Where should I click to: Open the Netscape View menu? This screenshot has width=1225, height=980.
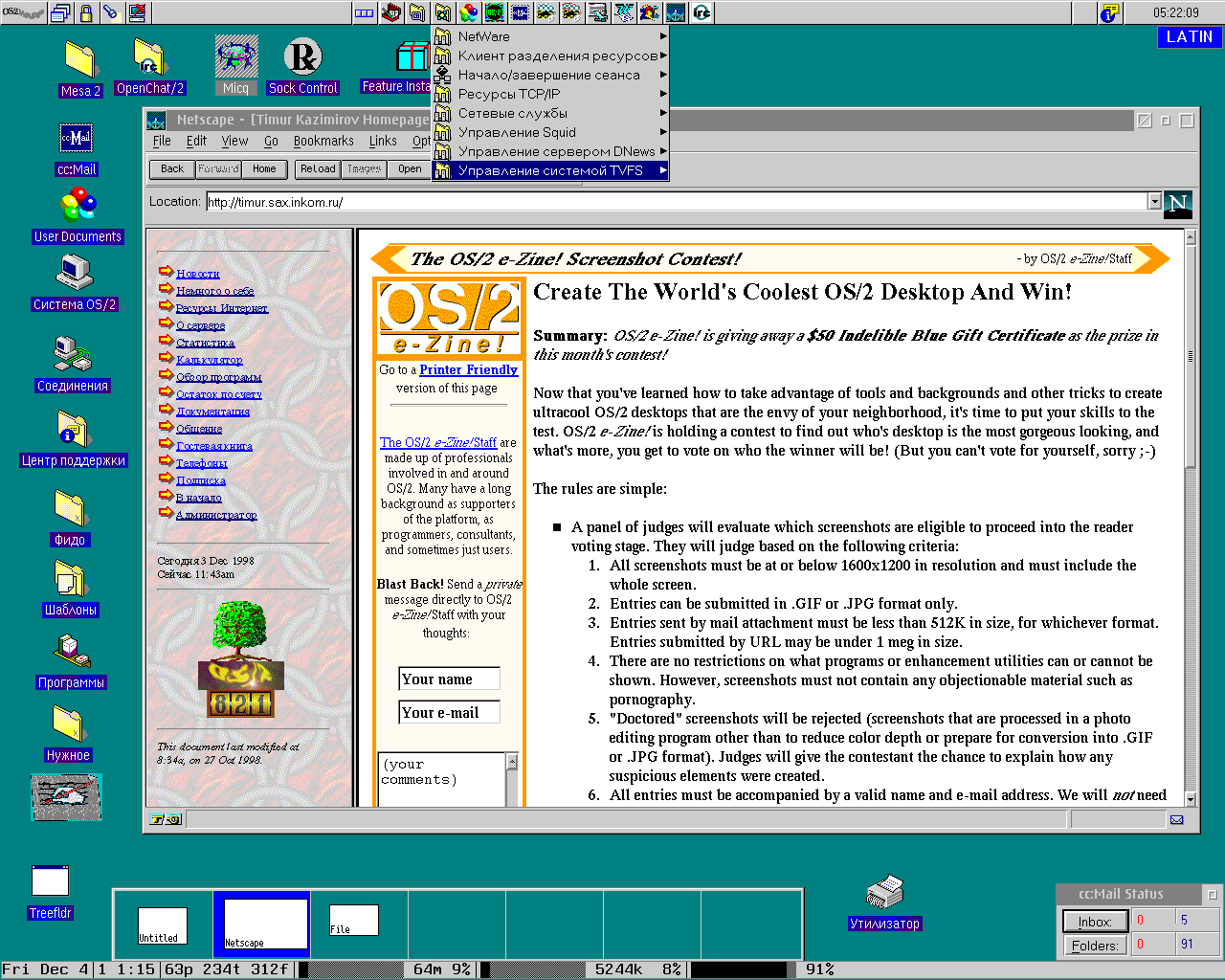point(234,141)
